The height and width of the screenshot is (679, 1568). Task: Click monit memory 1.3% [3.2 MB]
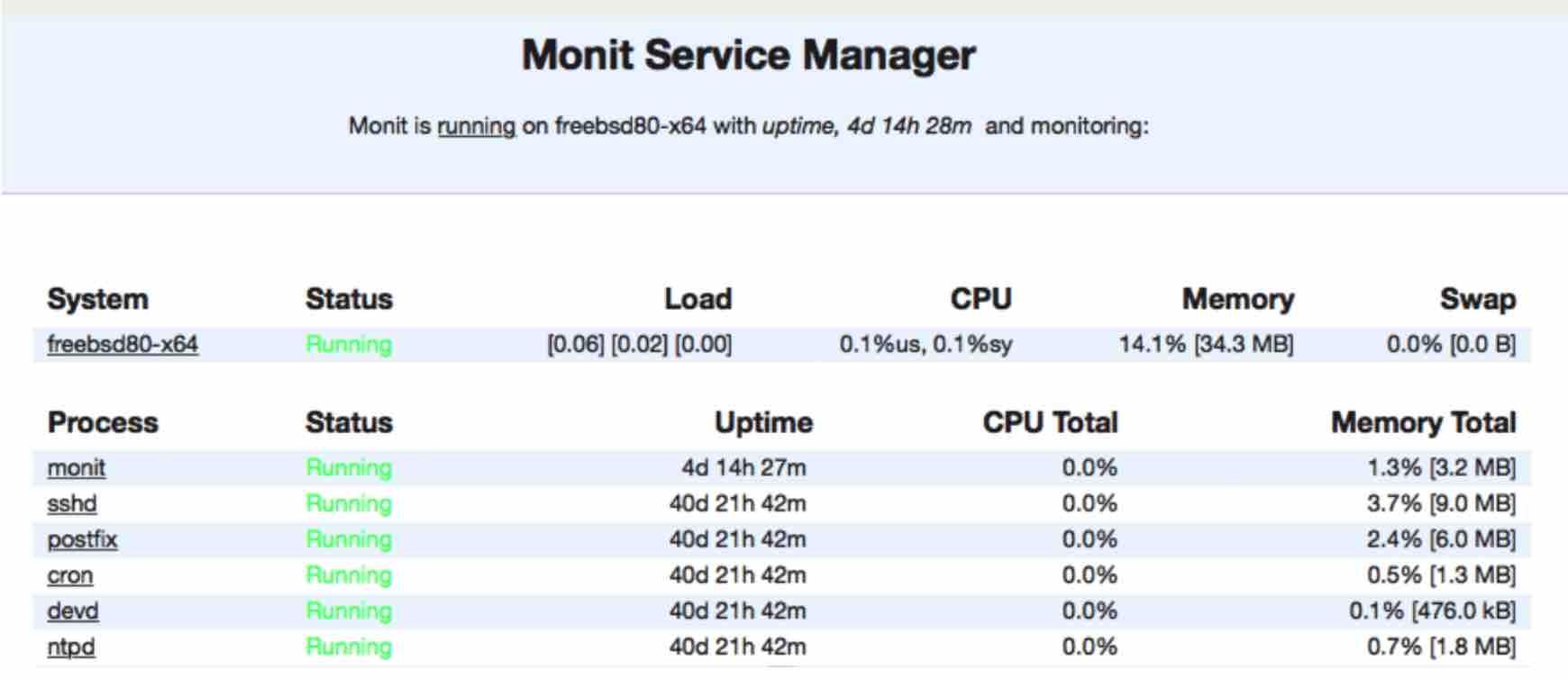[x=1441, y=467]
